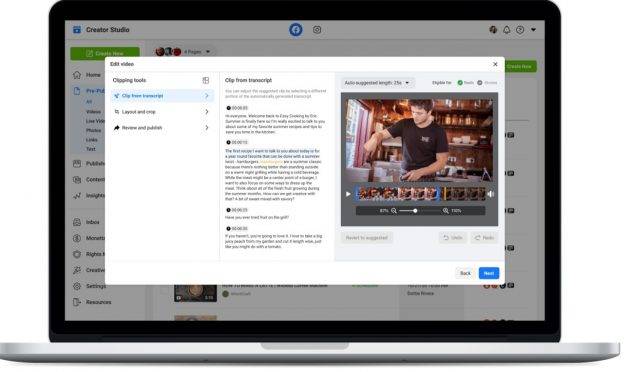Image resolution: width=640 pixels, height=372 pixels.
Task: Switch to the Instagram platform icon
Action: [317, 30]
